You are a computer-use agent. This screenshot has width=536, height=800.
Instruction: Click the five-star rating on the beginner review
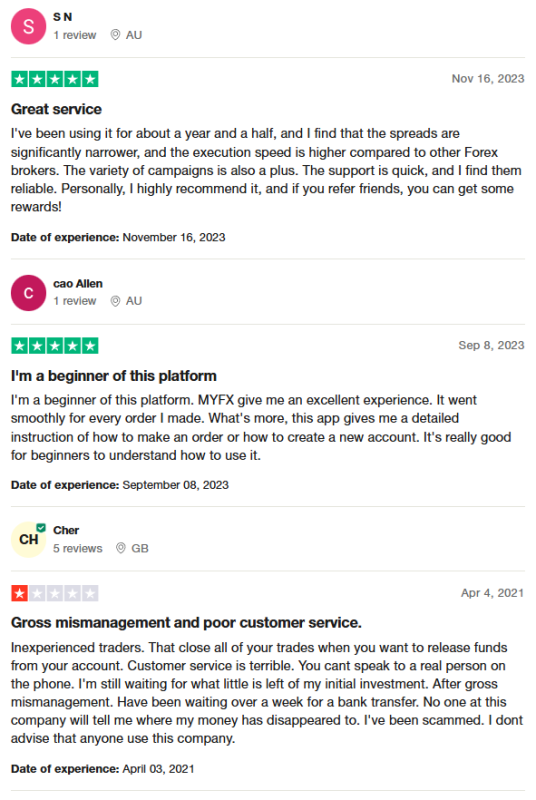coord(55,346)
